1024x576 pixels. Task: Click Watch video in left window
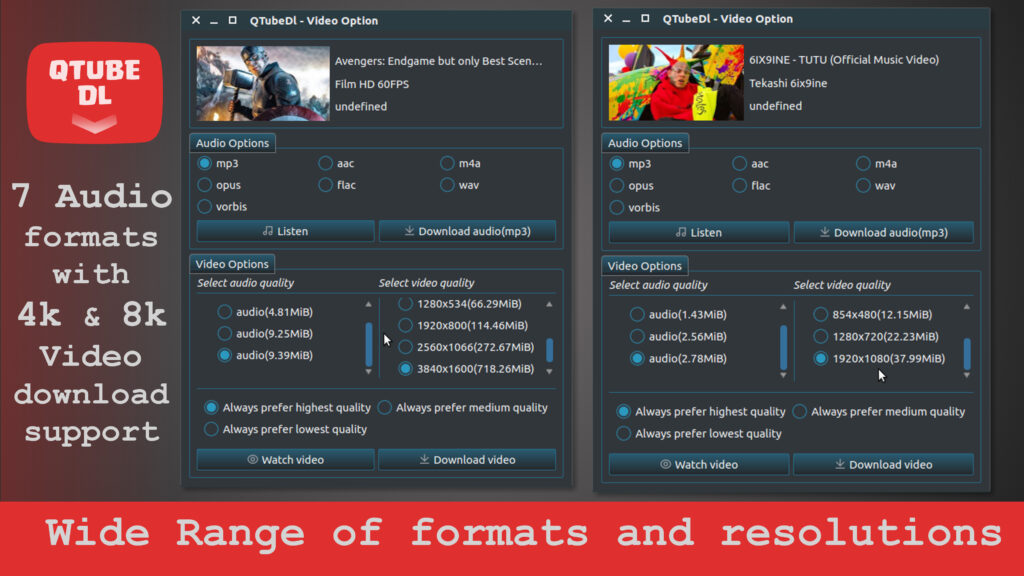[285, 460]
